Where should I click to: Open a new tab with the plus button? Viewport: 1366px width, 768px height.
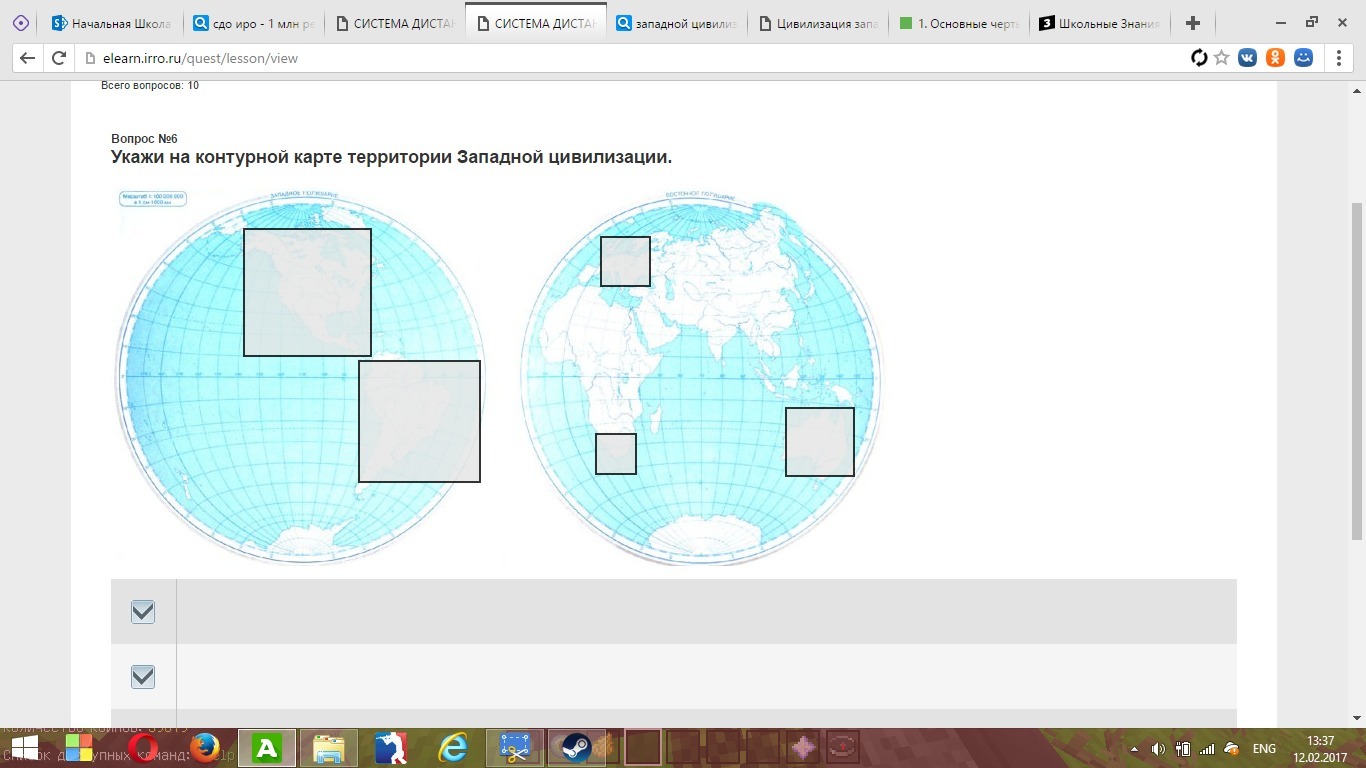[1192, 23]
